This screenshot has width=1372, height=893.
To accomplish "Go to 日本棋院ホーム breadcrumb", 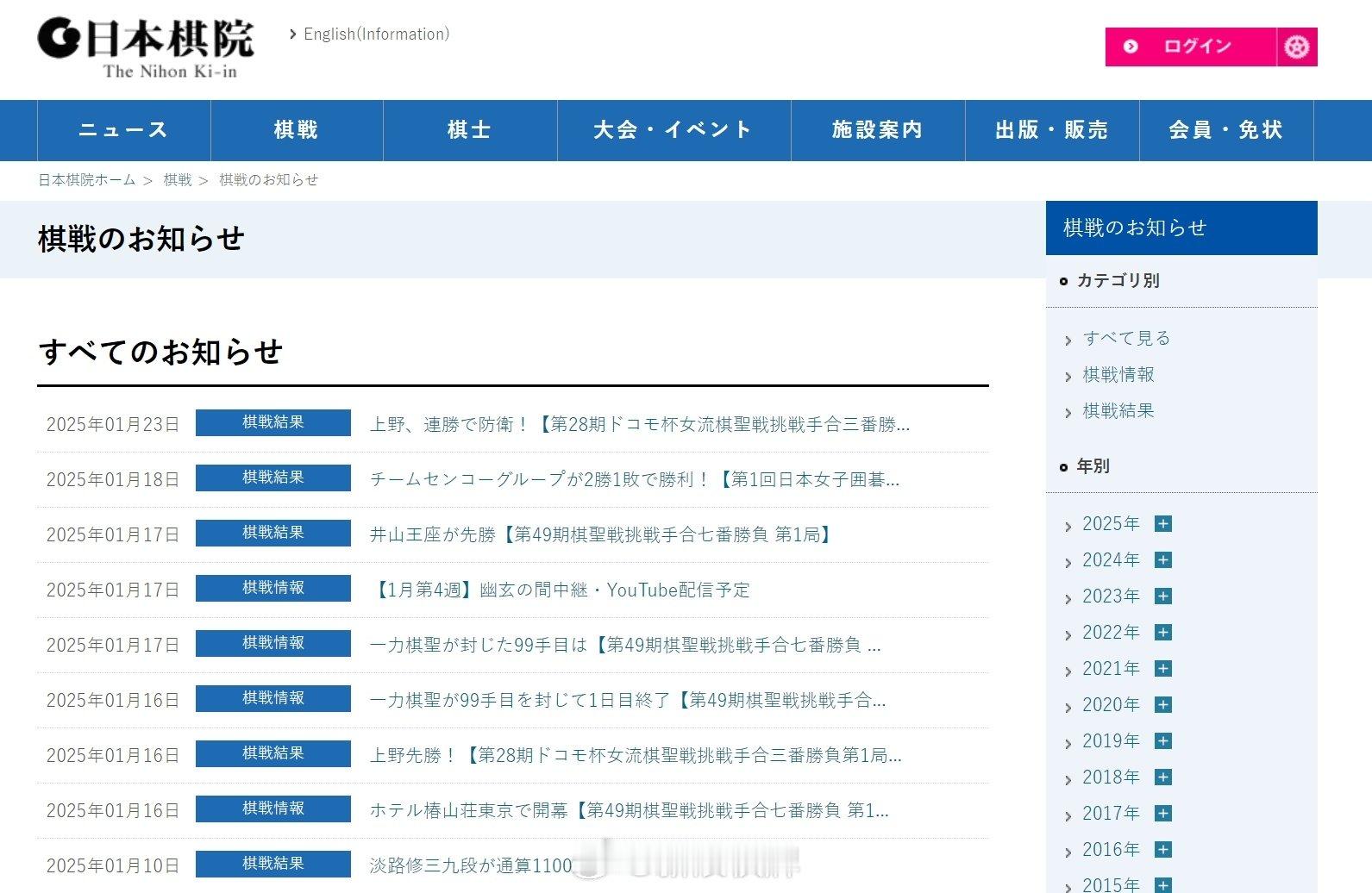I will pyautogui.click(x=87, y=180).
